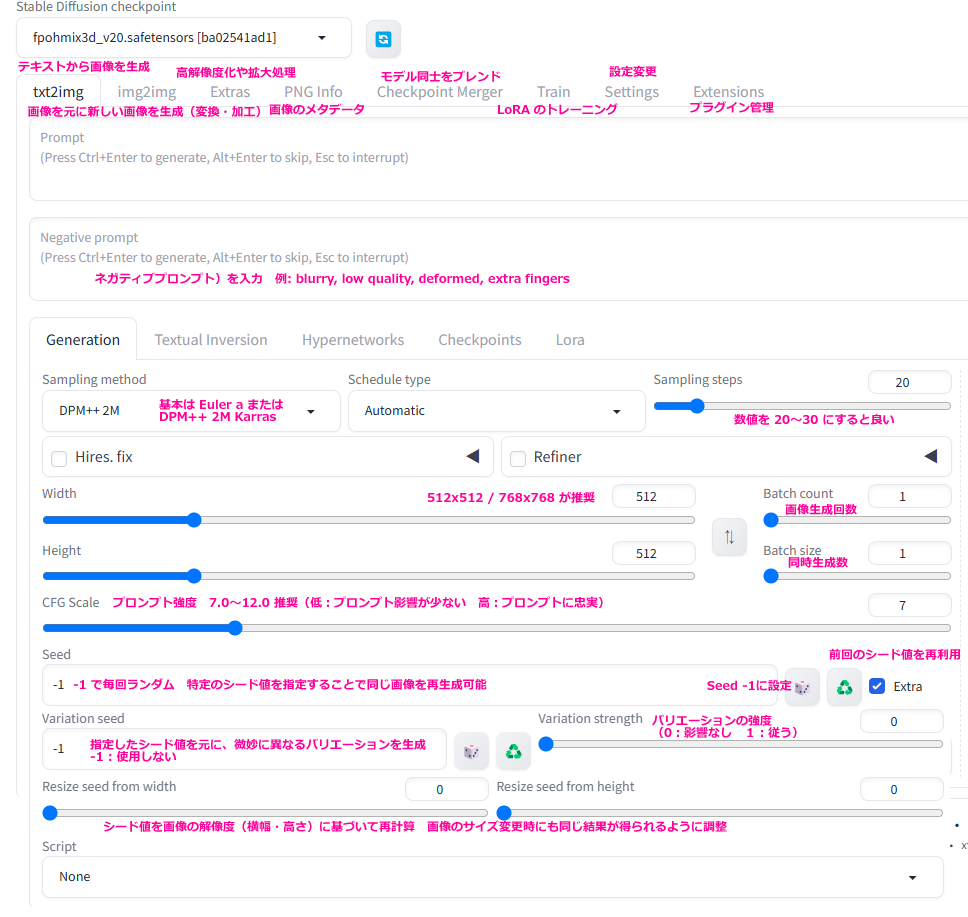Click the CFG Scale slider handle
Viewport: 968px width, 917px height.
(235, 628)
